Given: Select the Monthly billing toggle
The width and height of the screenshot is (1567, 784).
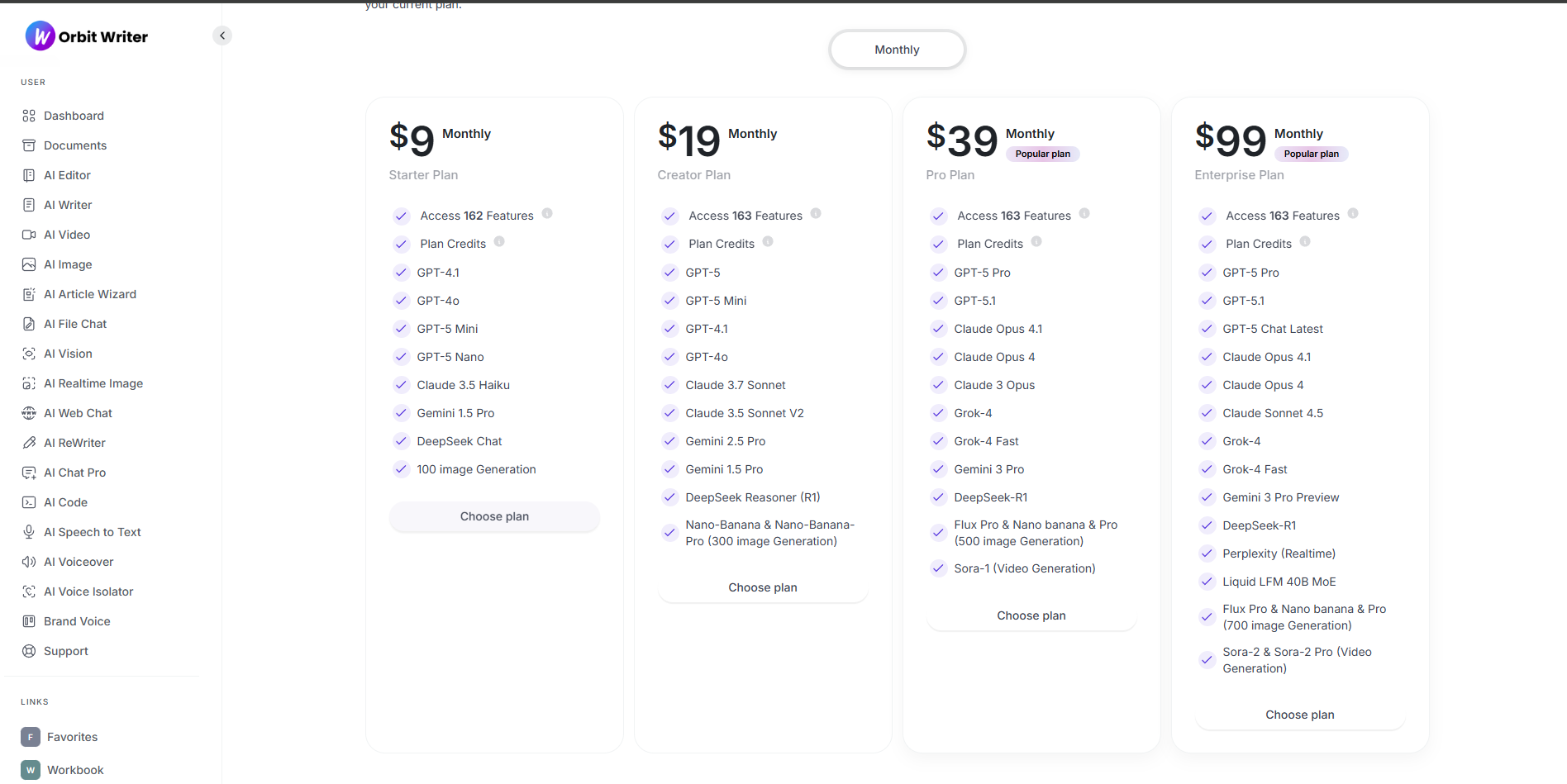Looking at the screenshot, I should pyautogui.click(x=897, y=50).
